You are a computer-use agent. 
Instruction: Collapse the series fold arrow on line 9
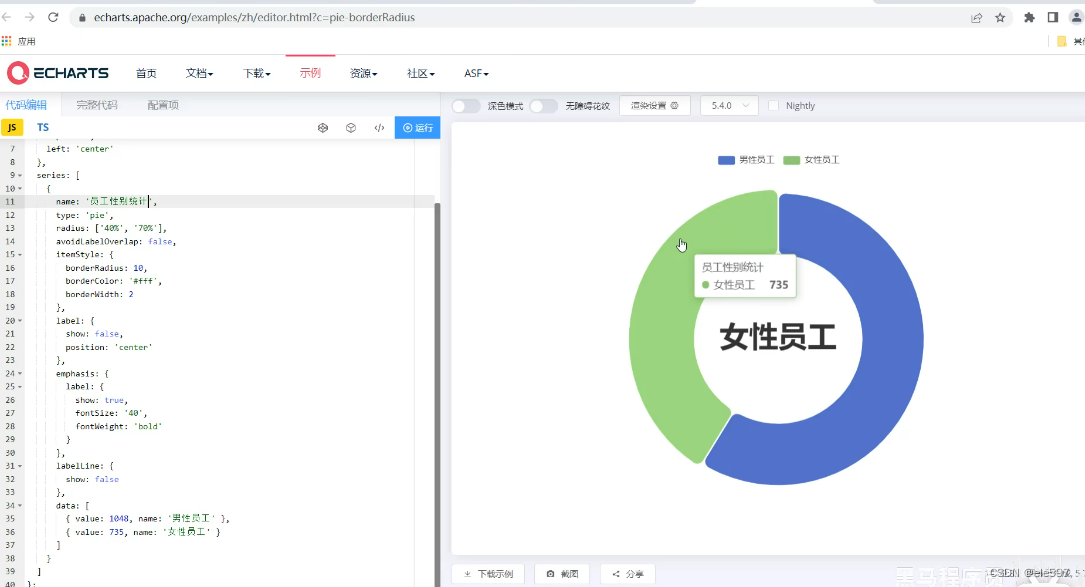(x=20, y=176)
